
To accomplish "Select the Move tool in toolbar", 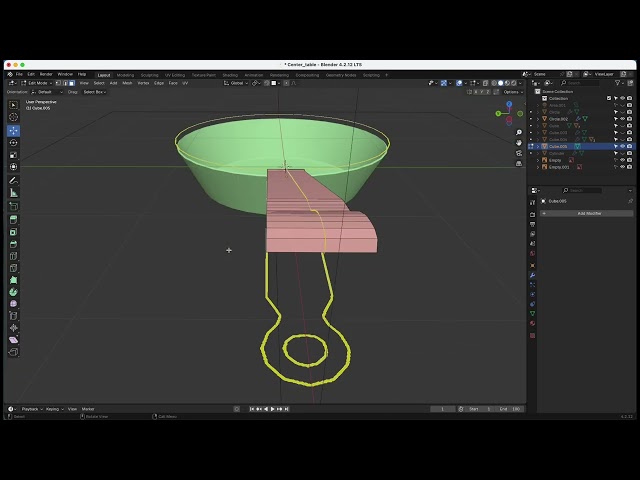I will click(13, 131).
